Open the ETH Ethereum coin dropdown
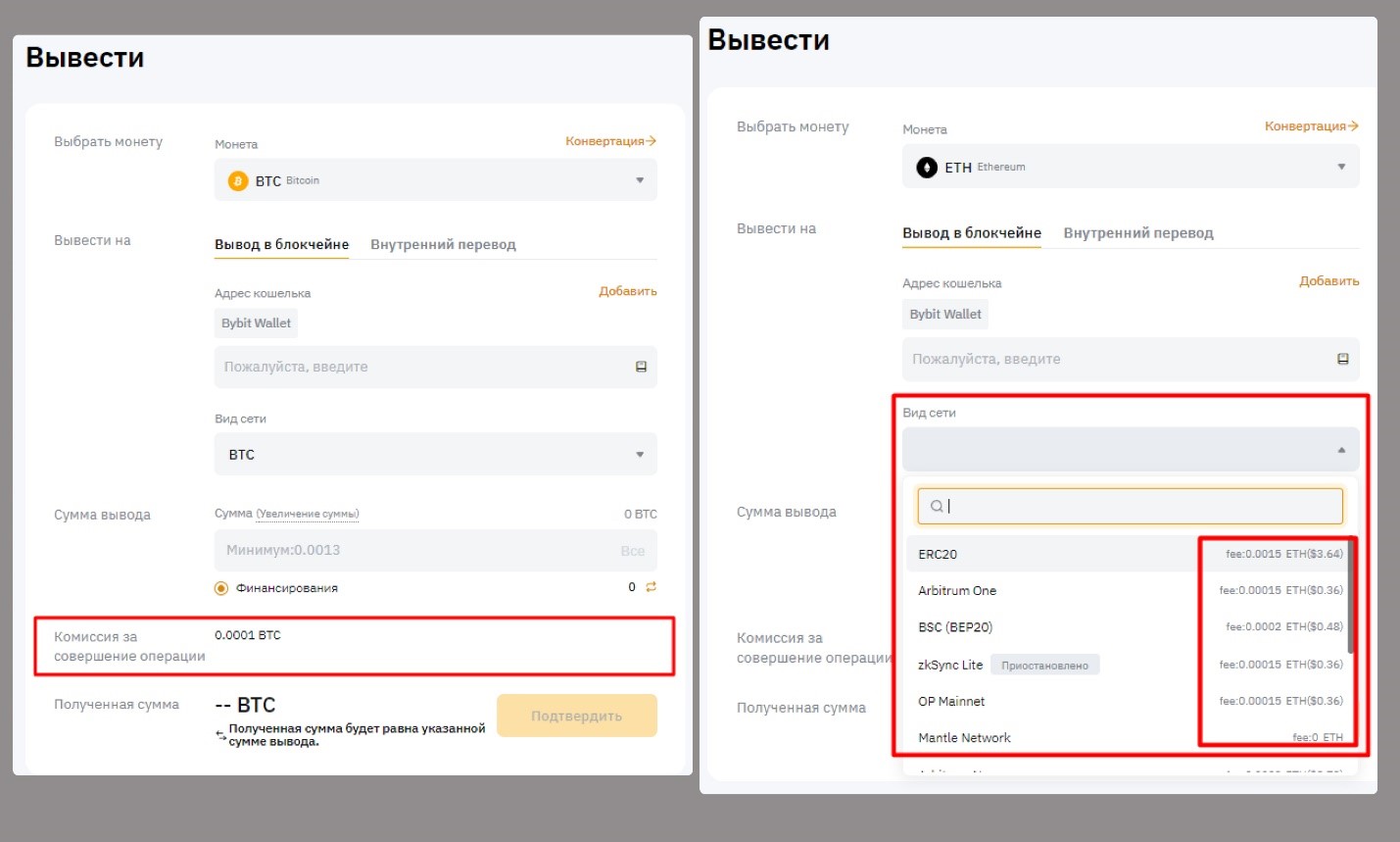This screenshot has height=842, width=1400. click(1130, 167)
